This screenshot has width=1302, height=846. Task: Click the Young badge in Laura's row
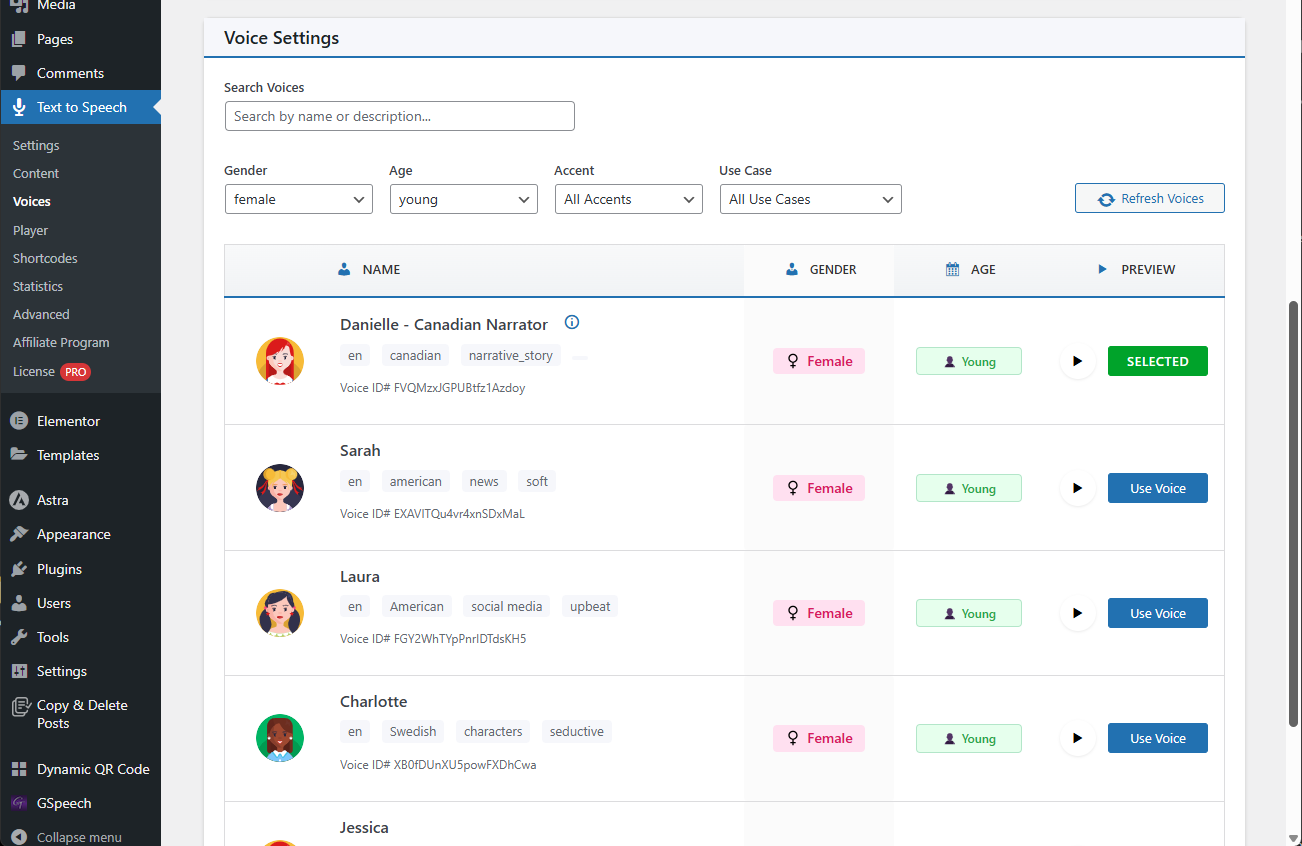pyautogui.click(x=969, y=613)
